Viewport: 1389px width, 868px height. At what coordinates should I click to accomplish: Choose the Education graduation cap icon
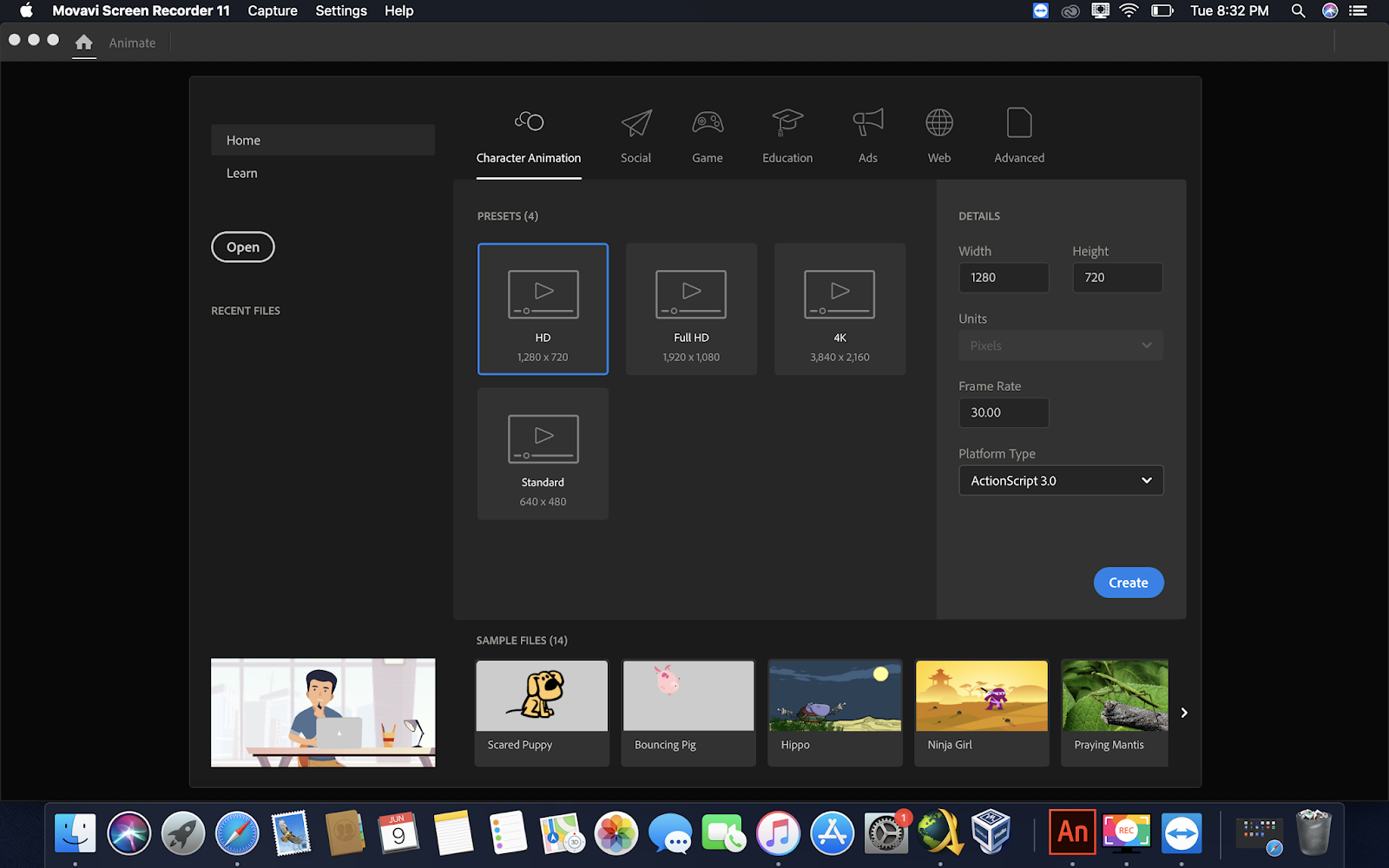click(x=787, y=122)
